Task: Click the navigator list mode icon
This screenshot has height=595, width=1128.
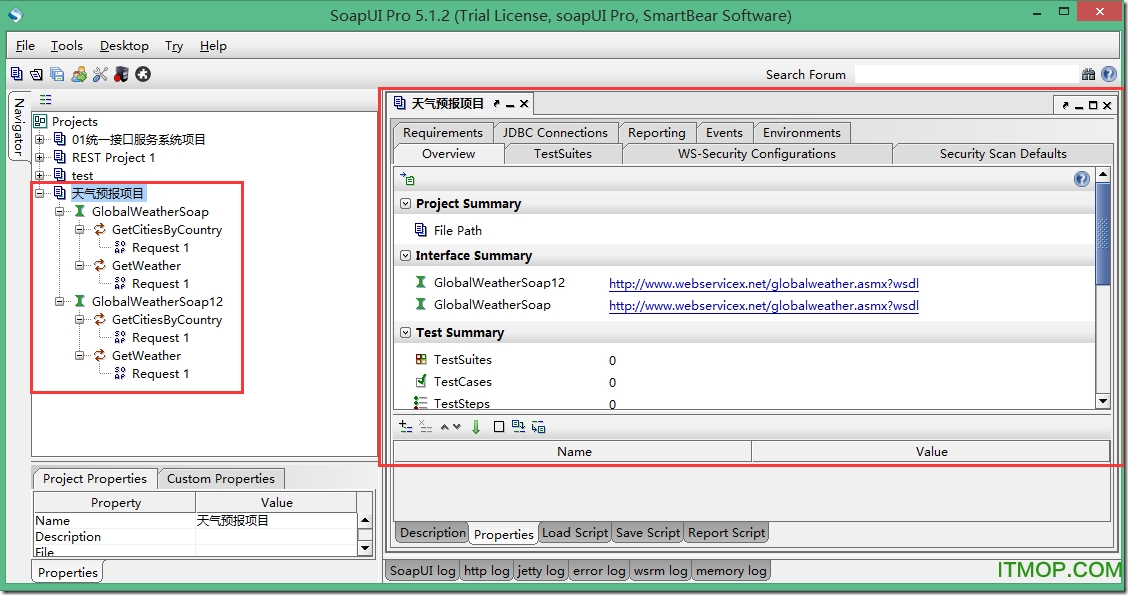Action: (46, 99)
